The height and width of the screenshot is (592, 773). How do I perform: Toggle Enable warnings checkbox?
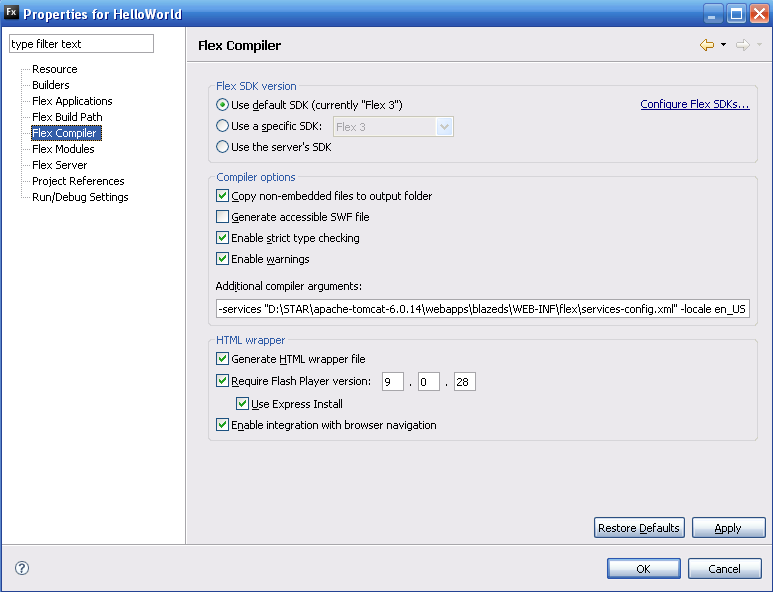(x=222, y=259)
